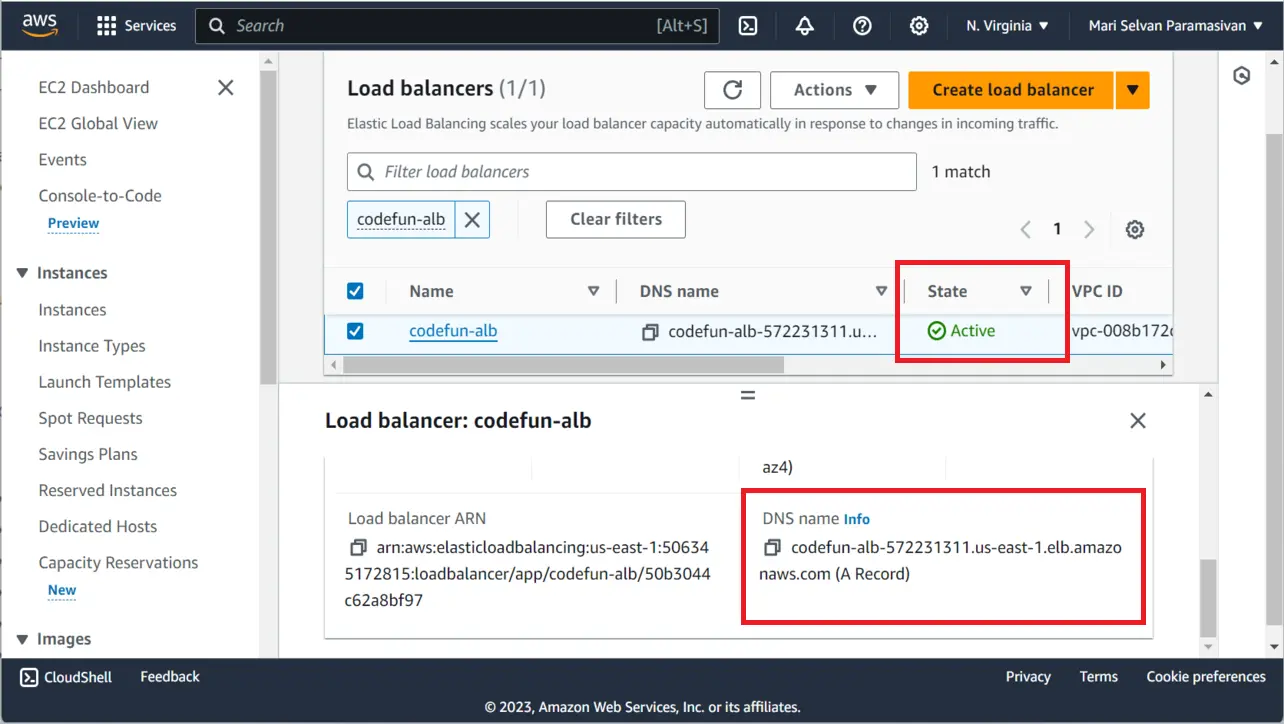1284x724 pixels.
Task: Open Instance Types
Action: (92, 346)
